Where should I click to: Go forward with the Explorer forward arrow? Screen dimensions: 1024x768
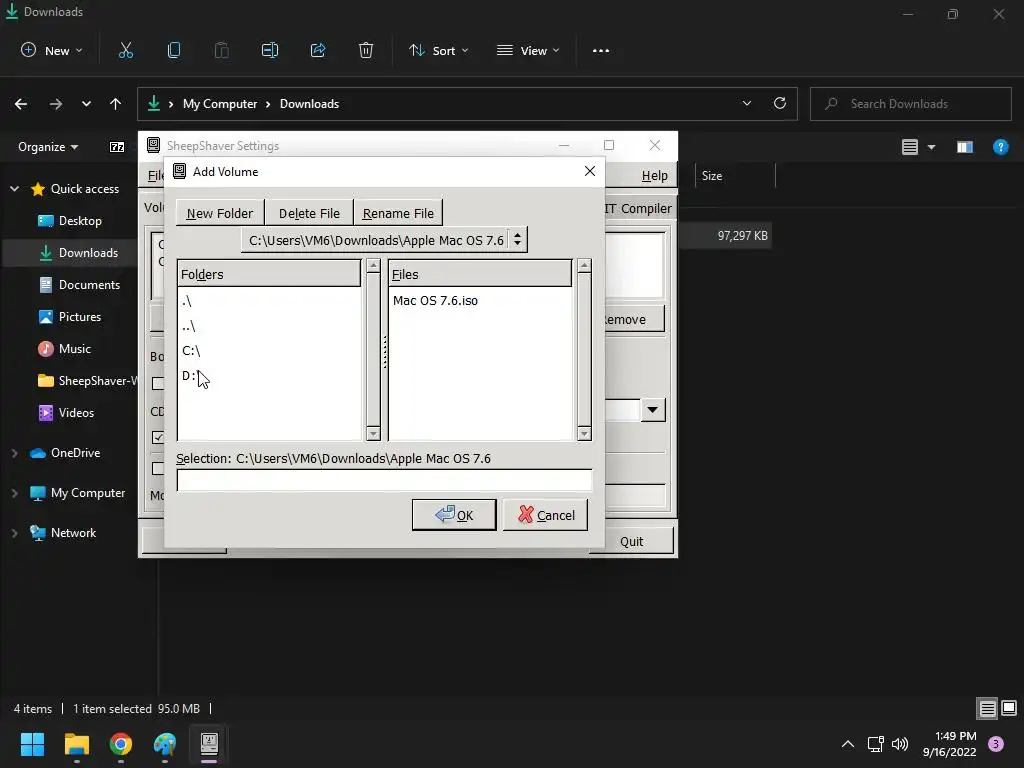pos(56,104)
